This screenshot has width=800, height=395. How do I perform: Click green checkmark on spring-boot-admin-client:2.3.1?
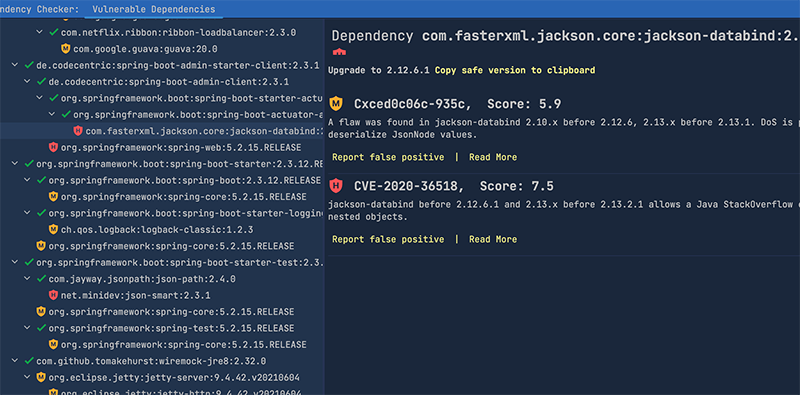tap(41, 82)
